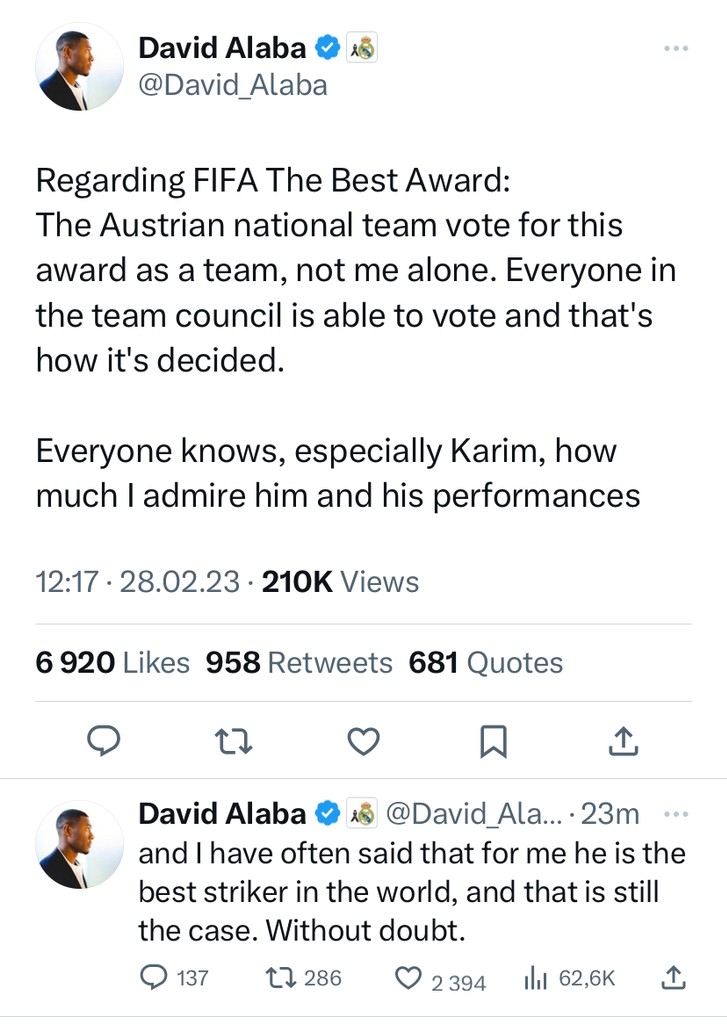Click the Real Madrid affiliation badge in header
727x1024 pixels.
(x=361, y=47)
